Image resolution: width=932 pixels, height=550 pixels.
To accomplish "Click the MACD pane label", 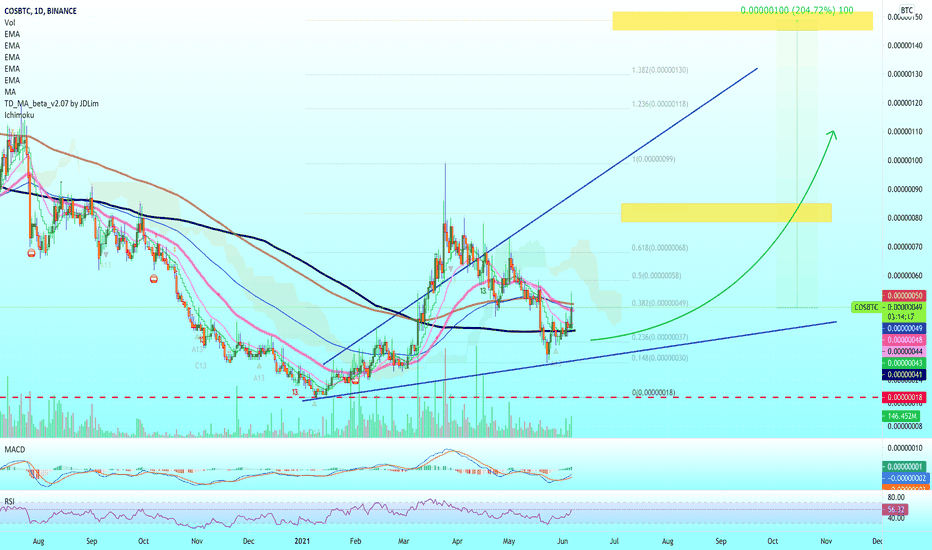I will click(15, 450).
